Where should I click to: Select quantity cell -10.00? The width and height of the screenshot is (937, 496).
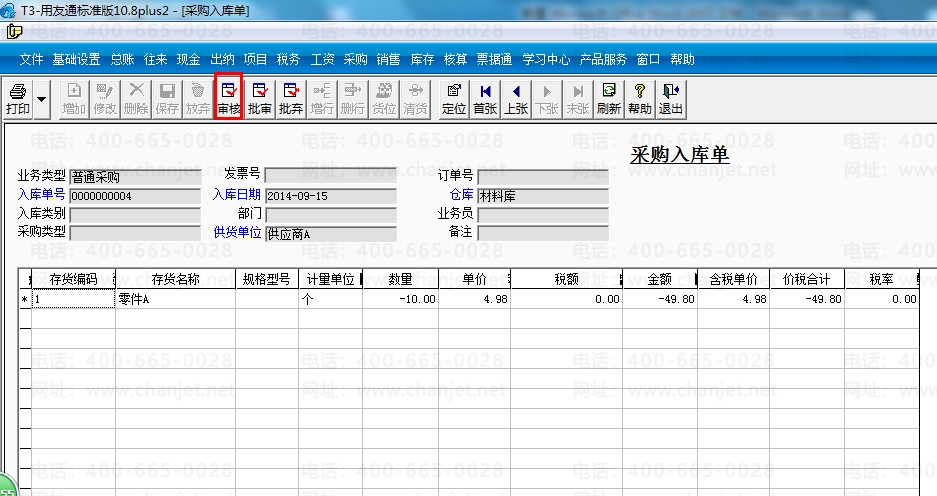400,299
